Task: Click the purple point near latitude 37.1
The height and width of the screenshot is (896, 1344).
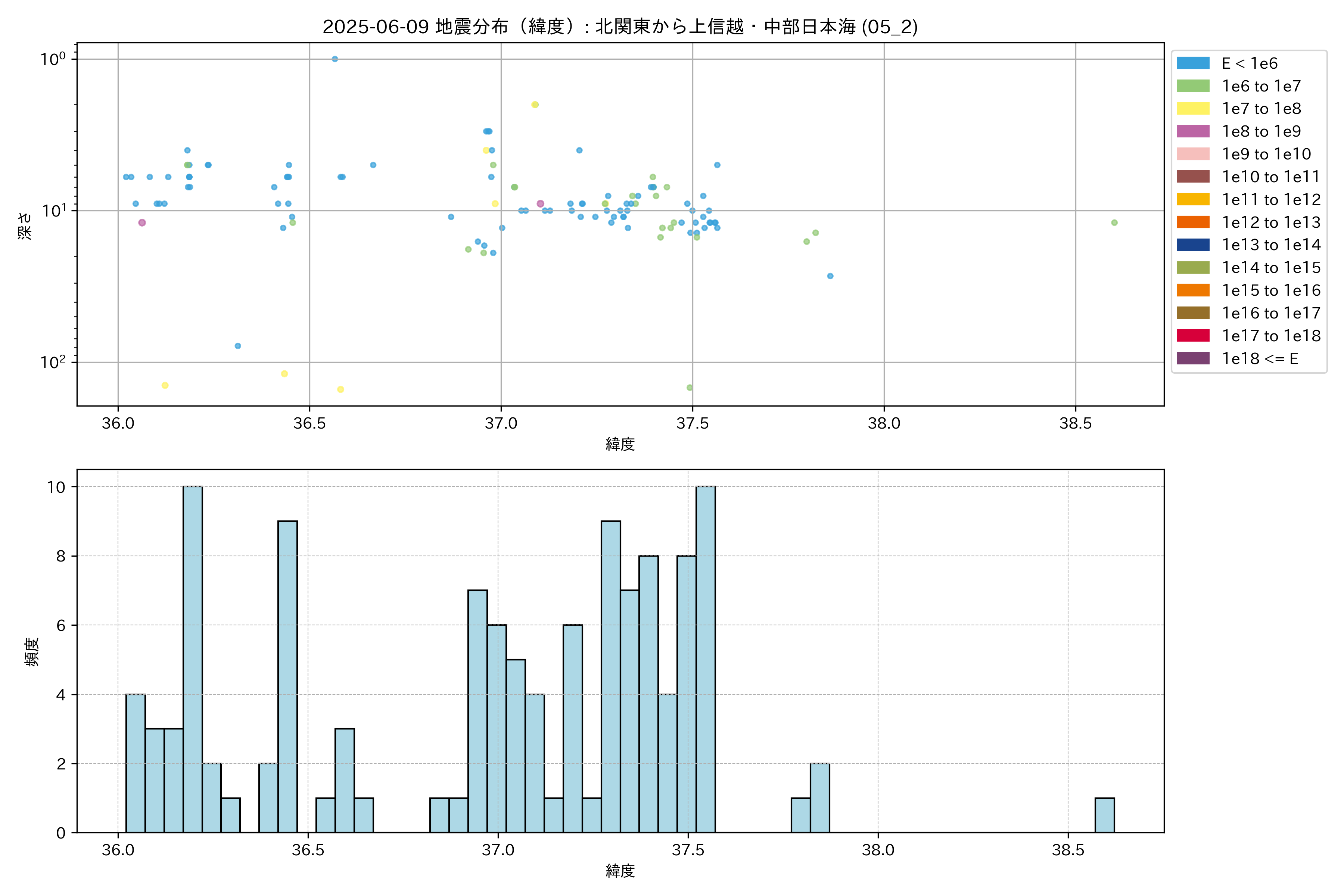Action: [540, 203]
